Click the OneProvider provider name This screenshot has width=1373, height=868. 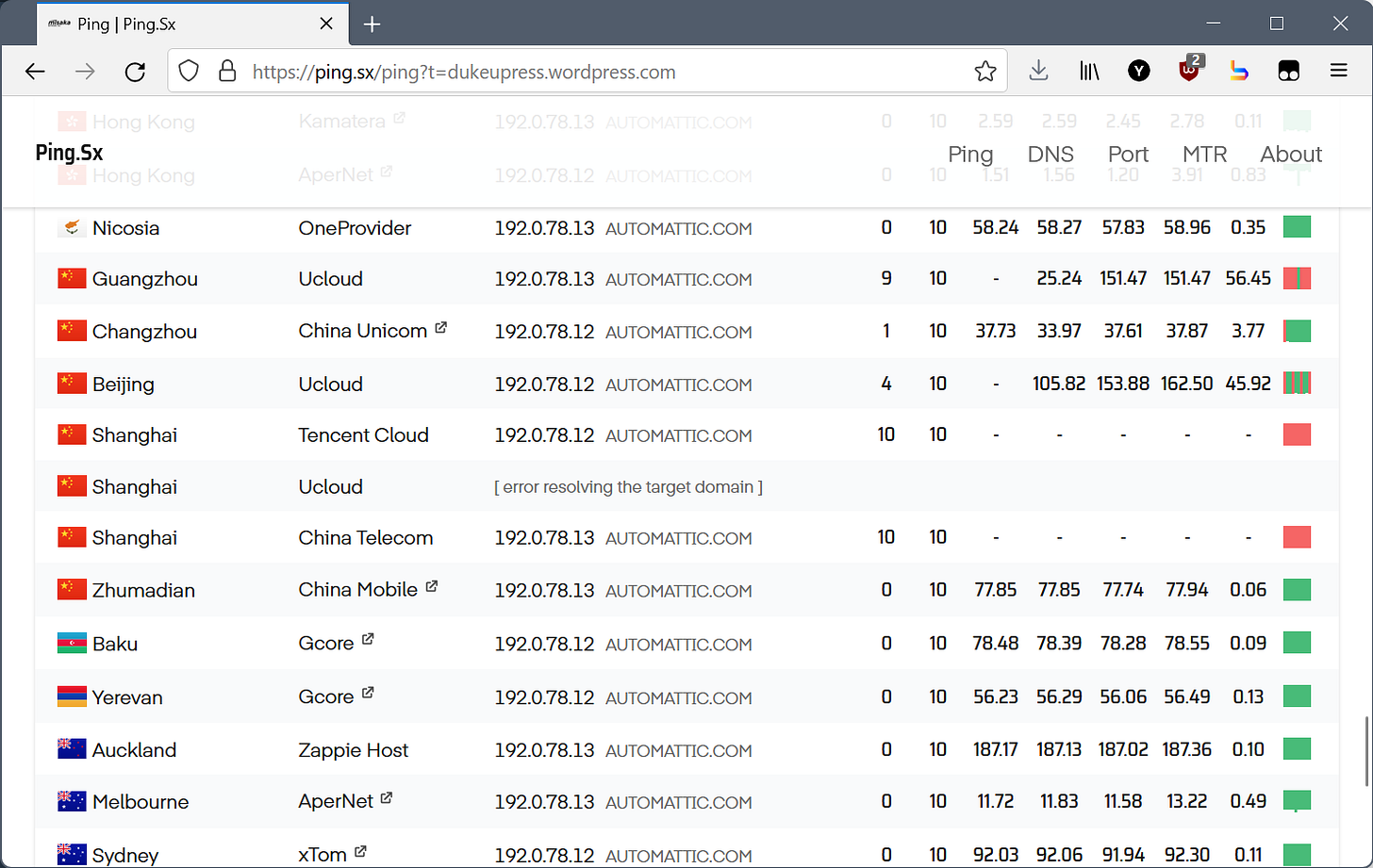(355, 228)
